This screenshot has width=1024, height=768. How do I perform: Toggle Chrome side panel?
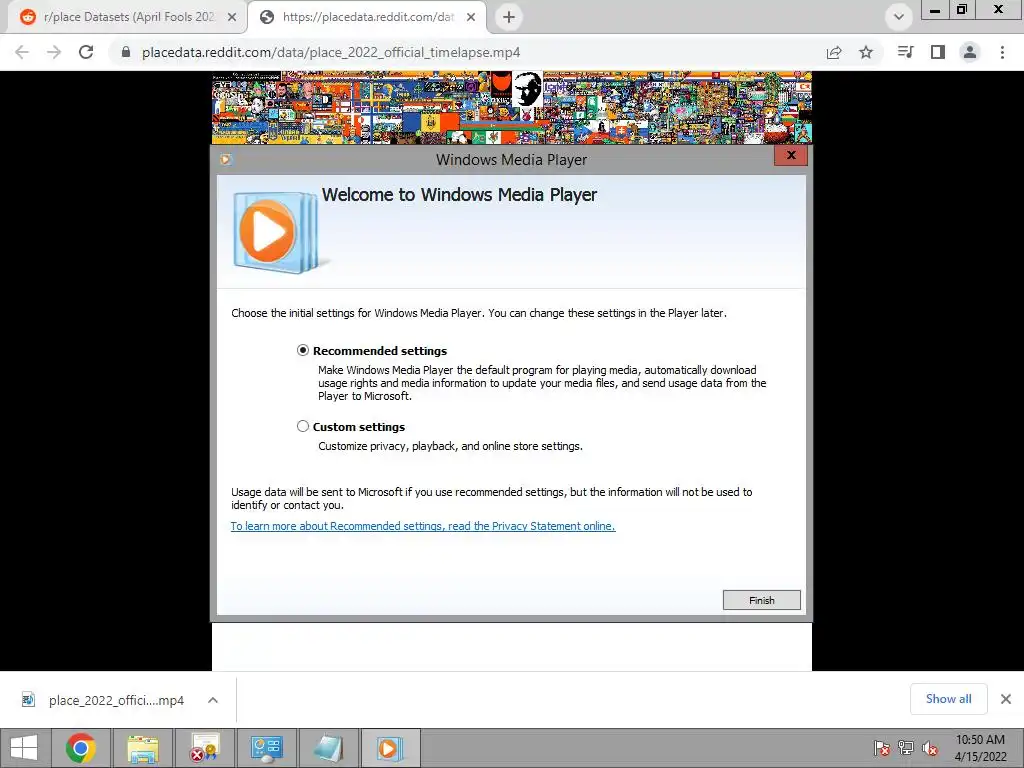pos(938,52)
